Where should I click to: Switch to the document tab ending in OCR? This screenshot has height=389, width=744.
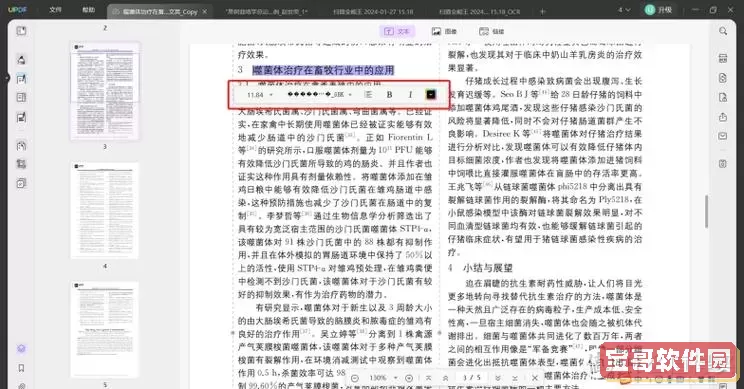pyautogui.click(x=479, y=11)
